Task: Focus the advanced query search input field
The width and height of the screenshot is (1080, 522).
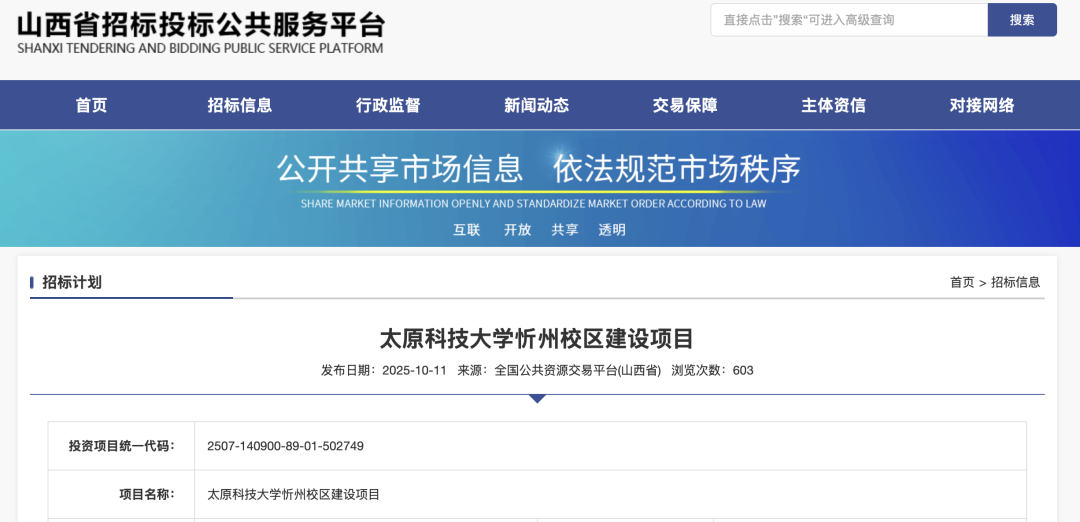Action: 849,20
